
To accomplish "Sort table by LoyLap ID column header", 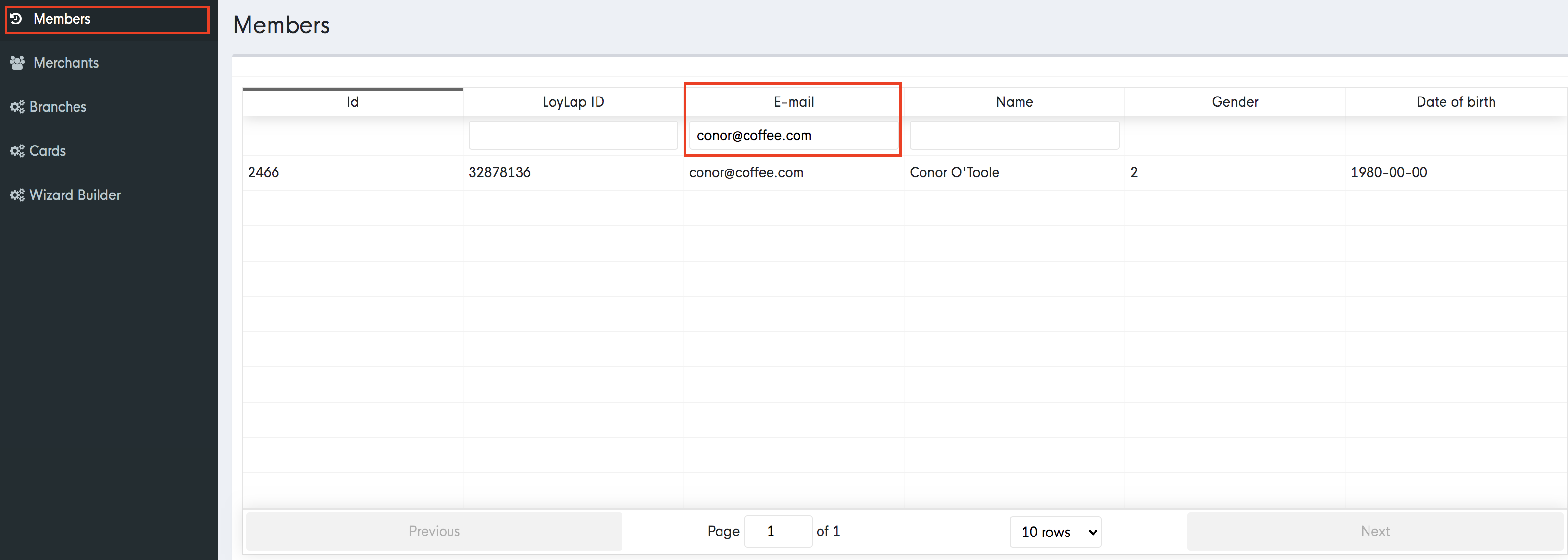I will 573,101.
